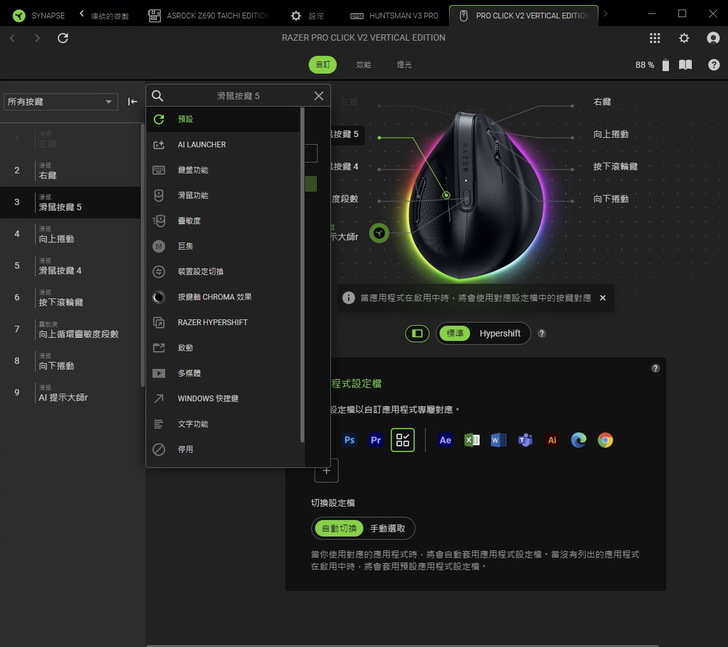Switch to Hypershift mode
Screen dimensions: 728x647
(499, 333)
